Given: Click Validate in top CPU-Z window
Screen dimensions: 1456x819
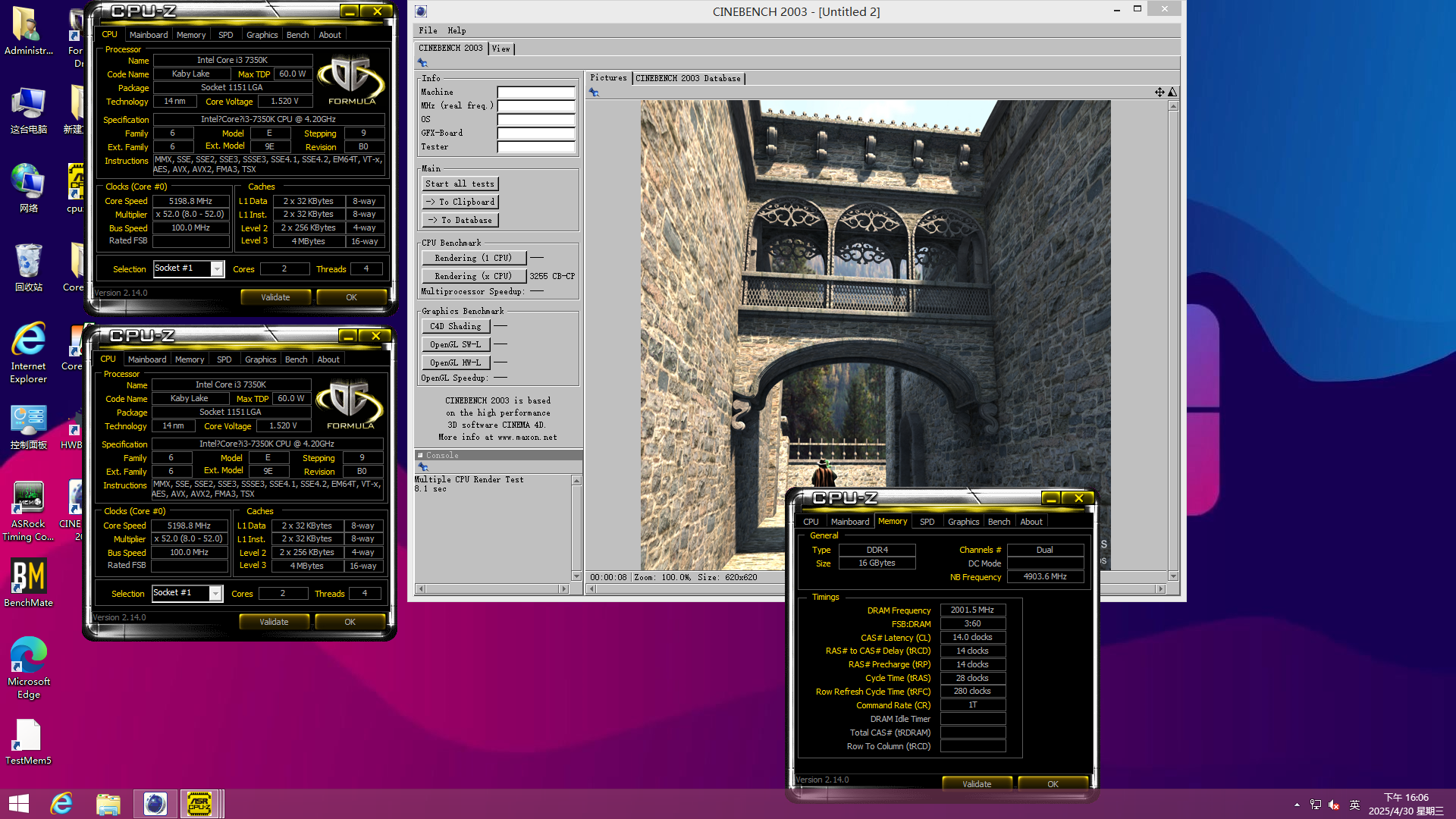Looking at the screenshot, I should click(275, 297).
